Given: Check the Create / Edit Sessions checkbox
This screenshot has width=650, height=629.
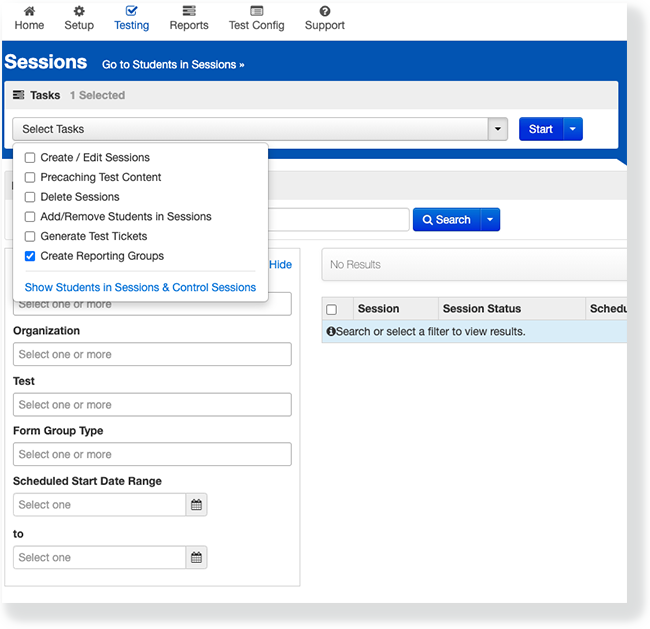Looking at the screenshot, I should pyautogui.click(x=30, y=158).
